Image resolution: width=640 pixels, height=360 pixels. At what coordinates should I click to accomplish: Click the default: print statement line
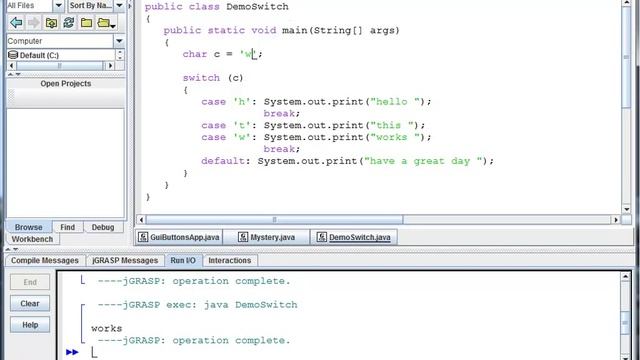[x=347, y=161]
